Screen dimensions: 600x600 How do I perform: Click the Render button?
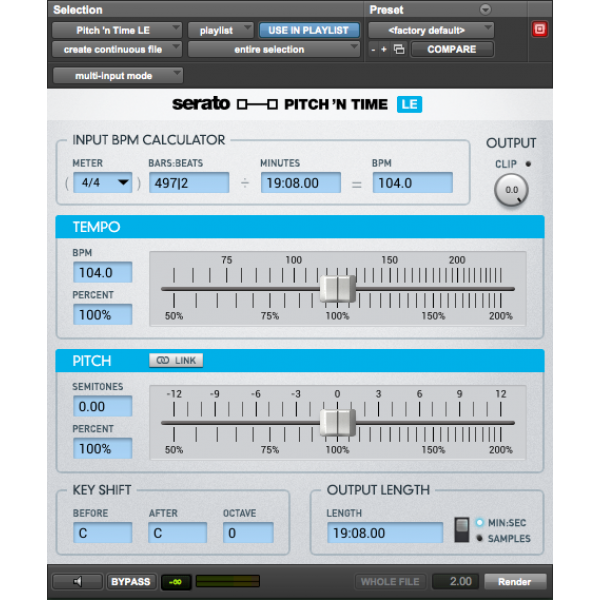[x=515, y=582]
